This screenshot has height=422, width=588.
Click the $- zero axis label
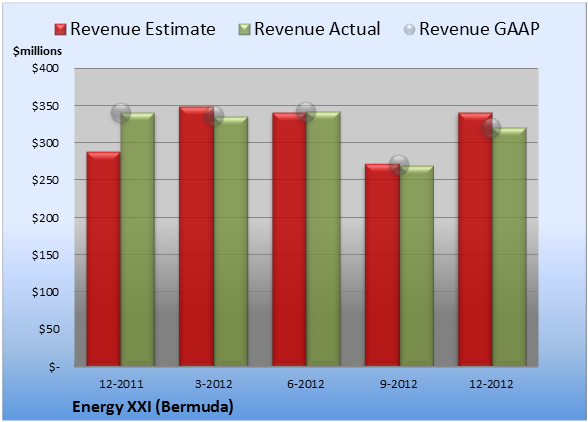click(54, 367)
